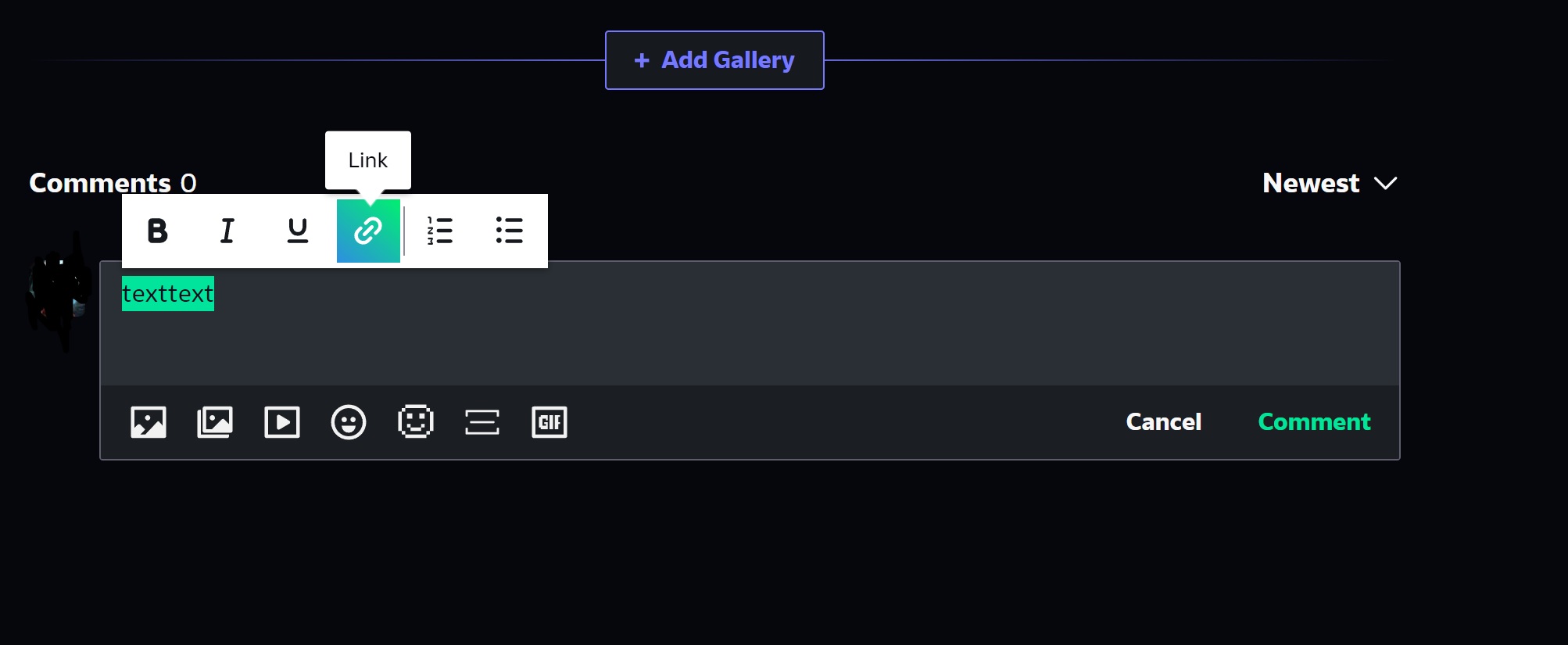Apply numbered list formatting
The width and height of the screenshot is (1568, 645).
440,231
